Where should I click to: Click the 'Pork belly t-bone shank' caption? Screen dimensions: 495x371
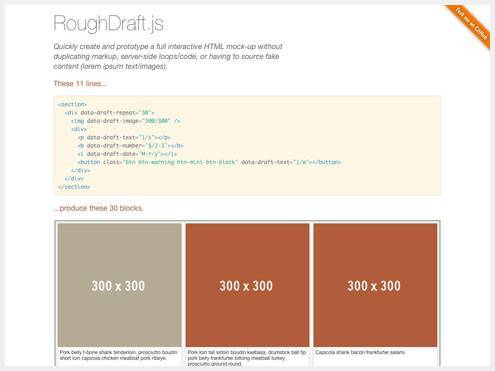pyautogui.click(x=119, y=355)
